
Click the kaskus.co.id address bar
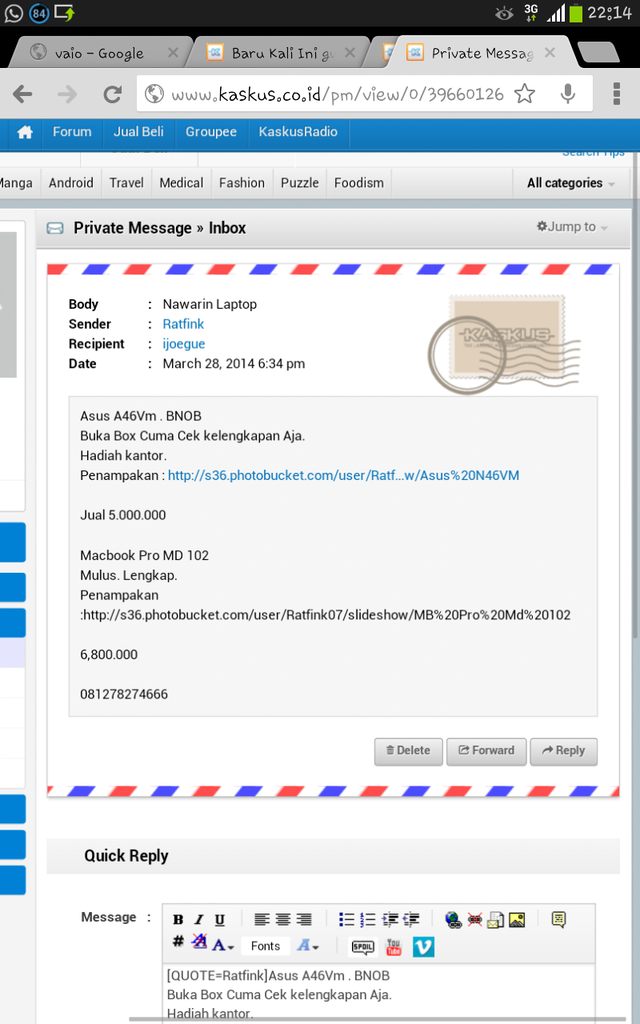pyautogui.click(x=337, y=94)
